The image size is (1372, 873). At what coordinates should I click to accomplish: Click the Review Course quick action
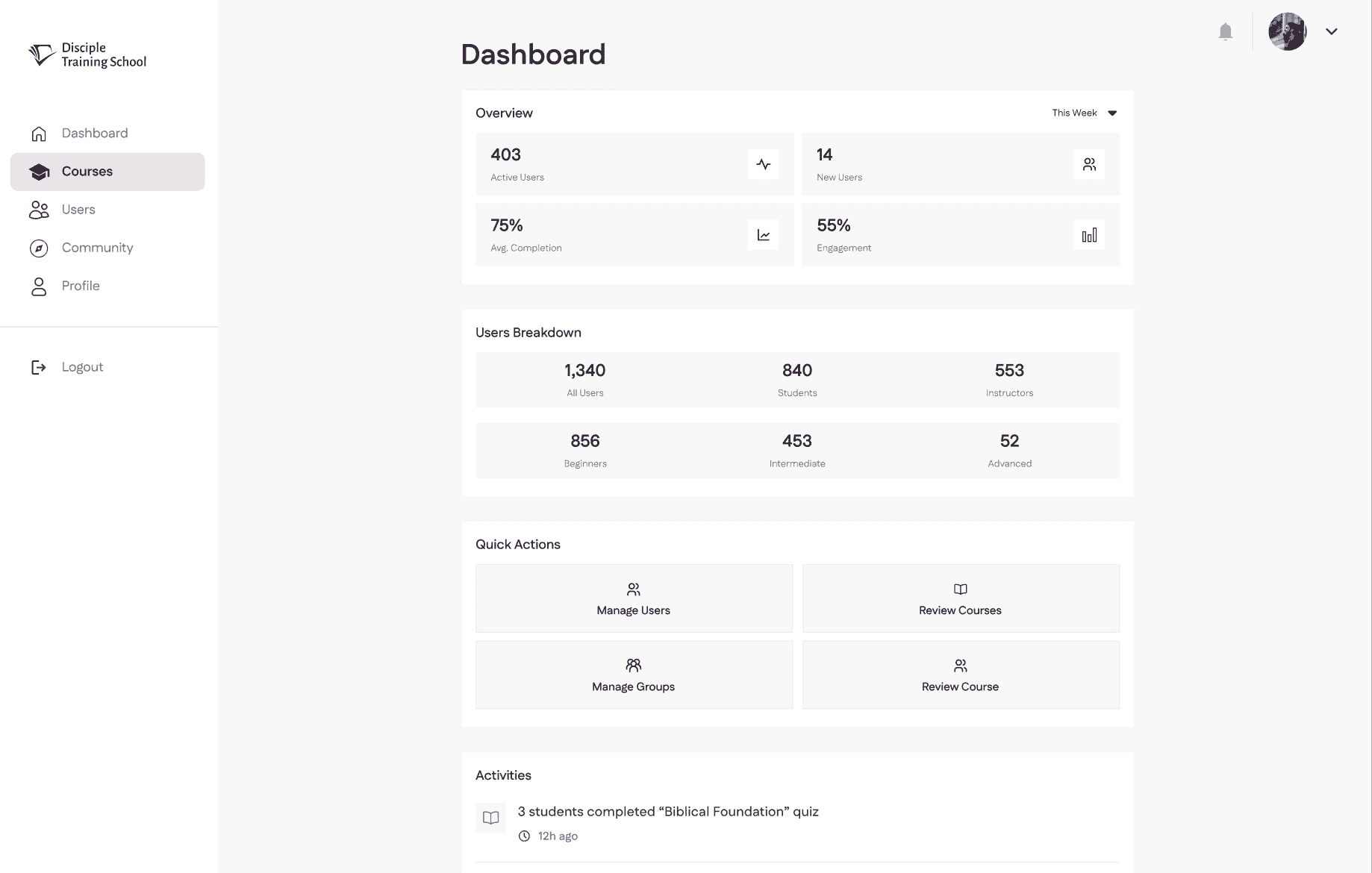click(961, 675)
